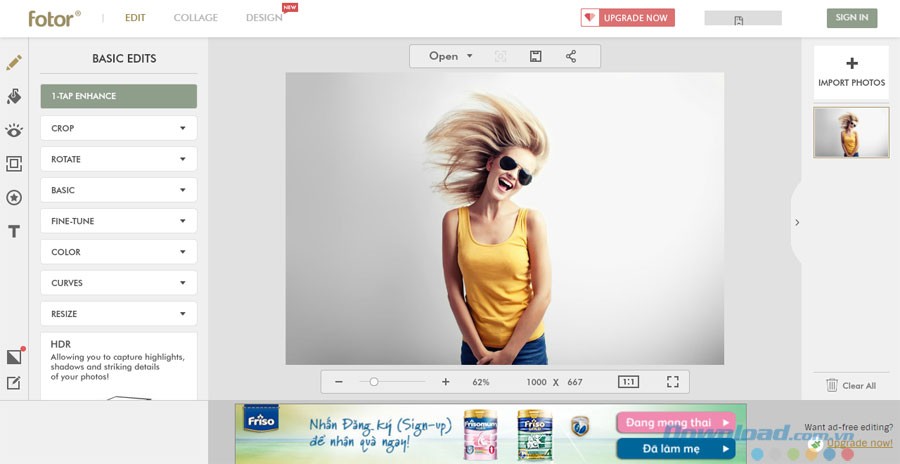Collapse the right photo panel arrow
Viewport: 900px width, 464px height.
pos(797,222)
